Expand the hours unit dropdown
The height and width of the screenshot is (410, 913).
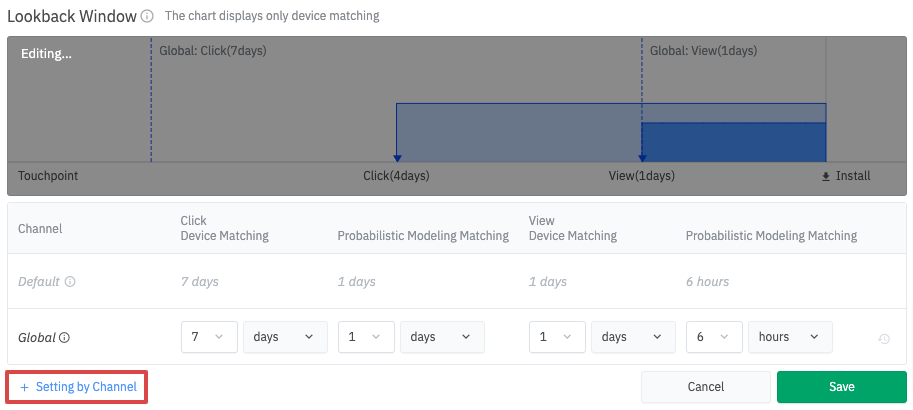[x=790, y=337]
